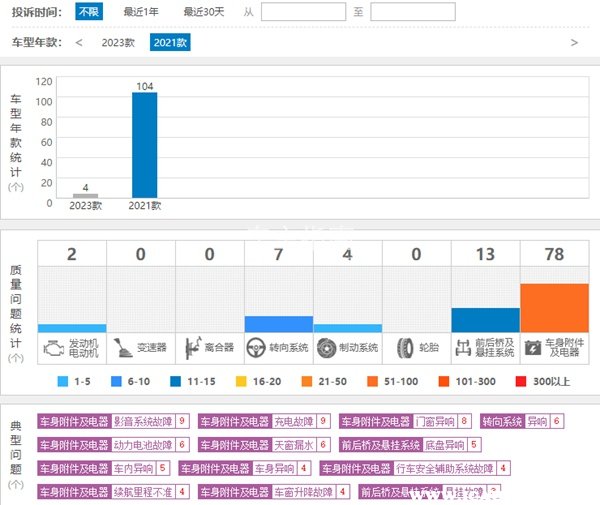Filter complaints by 最近30天
The width and height of the screenshot is (600, 505).
204,12
